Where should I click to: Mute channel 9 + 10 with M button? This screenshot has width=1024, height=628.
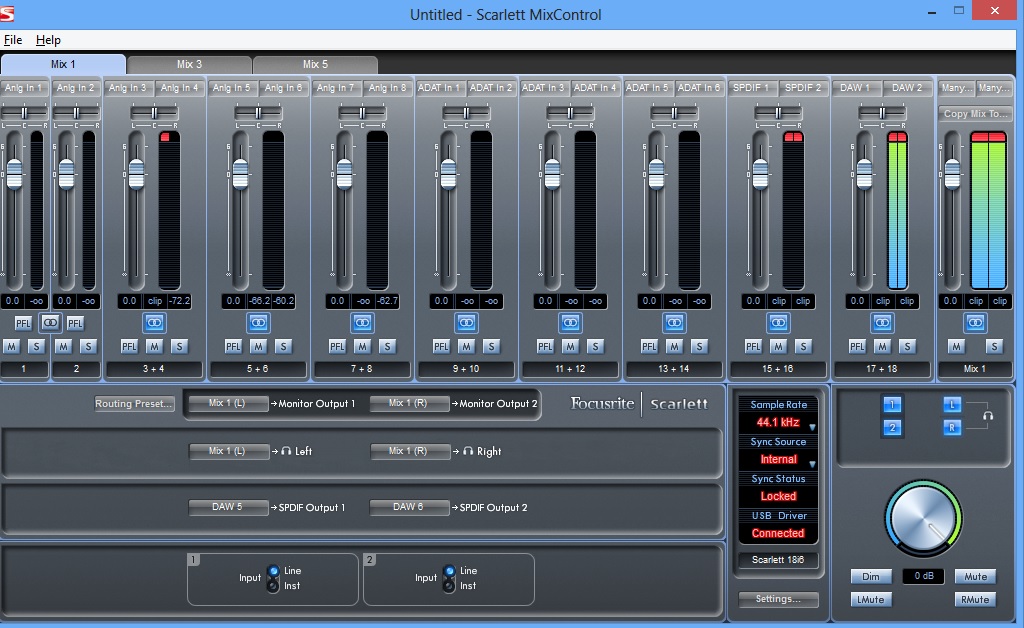pyautogui.click(x=466, y=347)
